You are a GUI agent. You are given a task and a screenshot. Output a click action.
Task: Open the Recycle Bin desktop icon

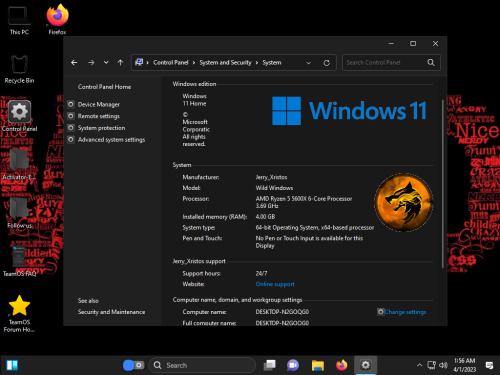click(19, 69)
